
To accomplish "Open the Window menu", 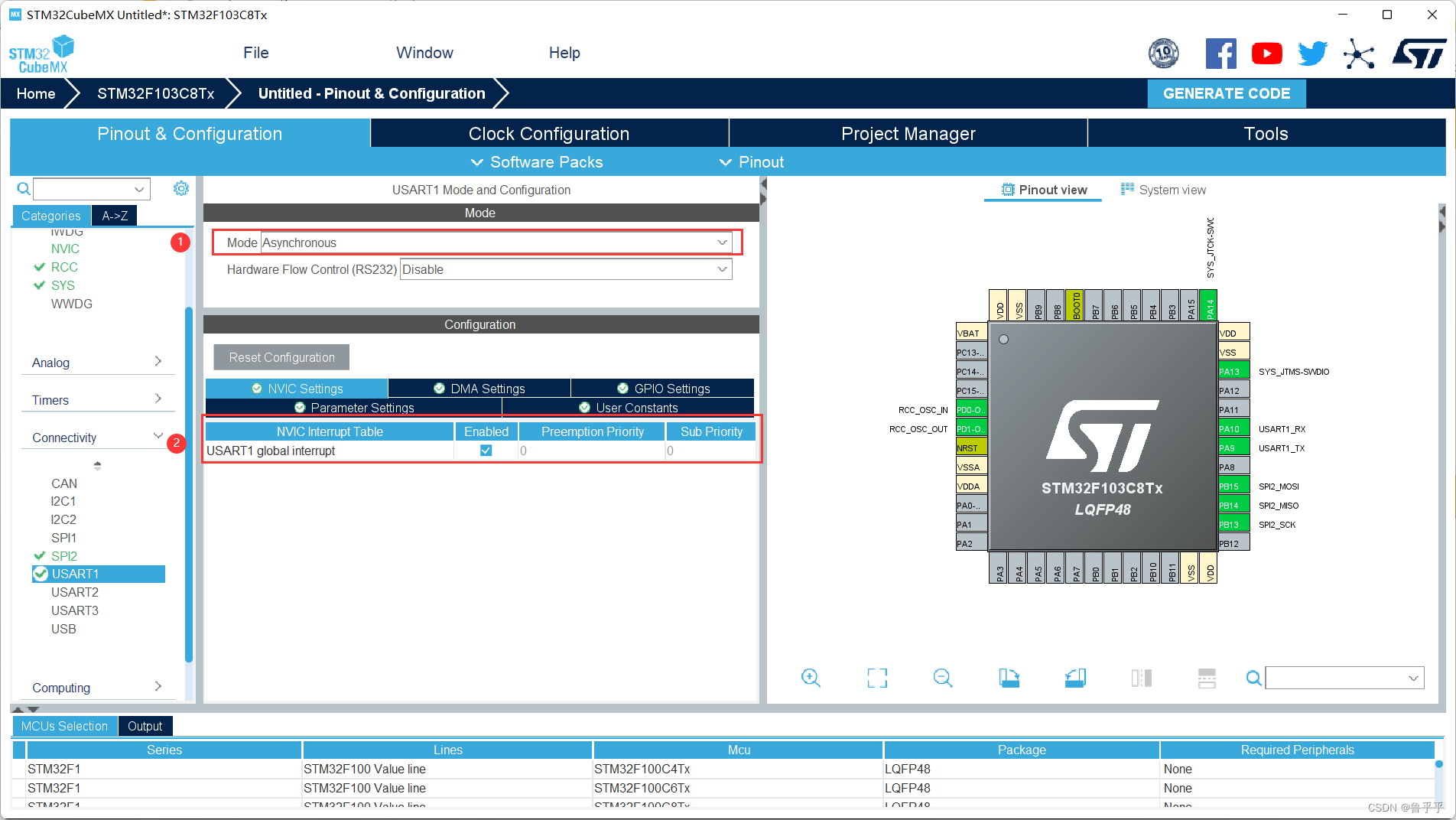I will [x=424, y=53].
